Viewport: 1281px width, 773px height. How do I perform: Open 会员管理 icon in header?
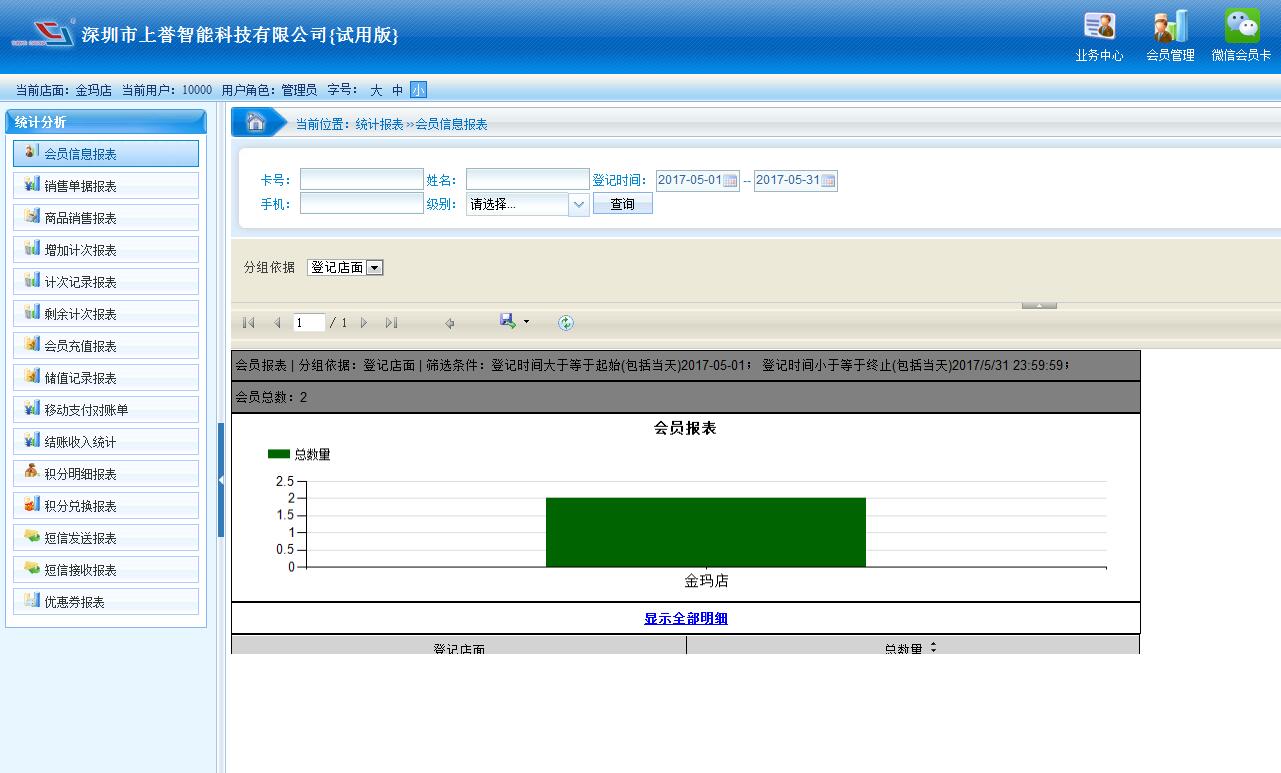click(1170, 27)
